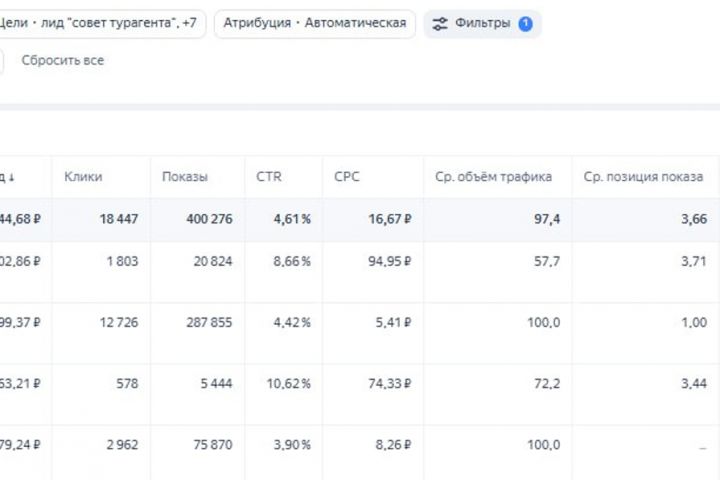
Task: Sort by Ср. объём трафика header
Action: pos(493,177)
